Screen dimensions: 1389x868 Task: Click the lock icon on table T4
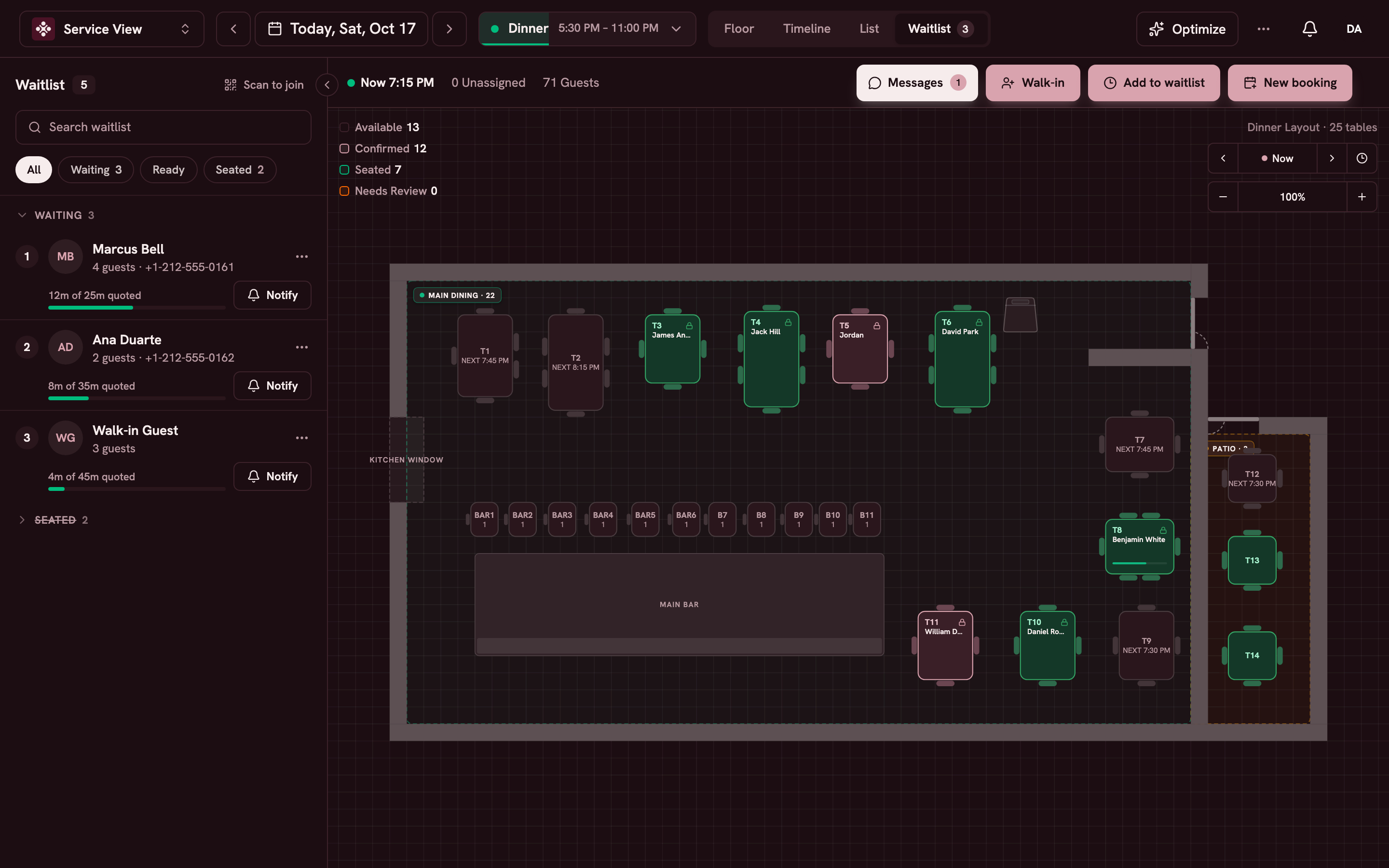click(x=788, y=323)
